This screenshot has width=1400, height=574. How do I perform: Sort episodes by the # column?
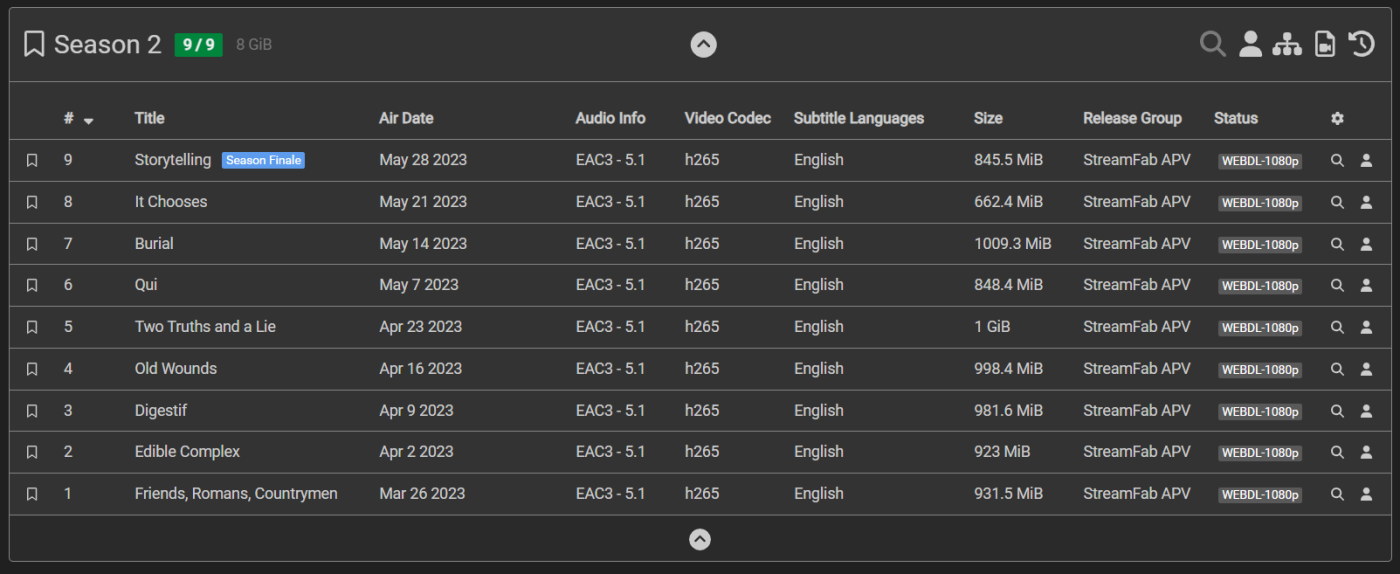[70, 118]
